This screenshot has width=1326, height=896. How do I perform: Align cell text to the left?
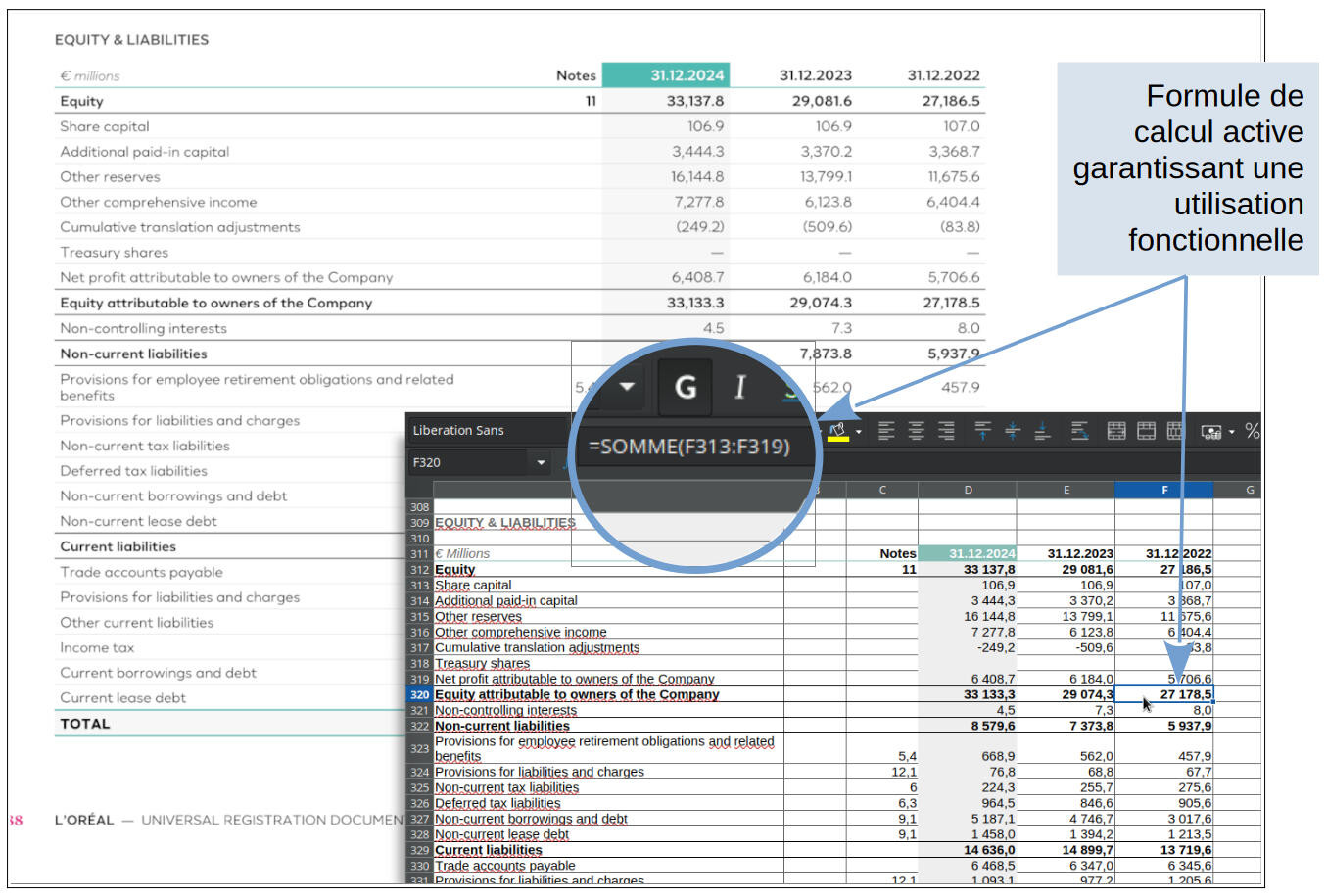886,432
